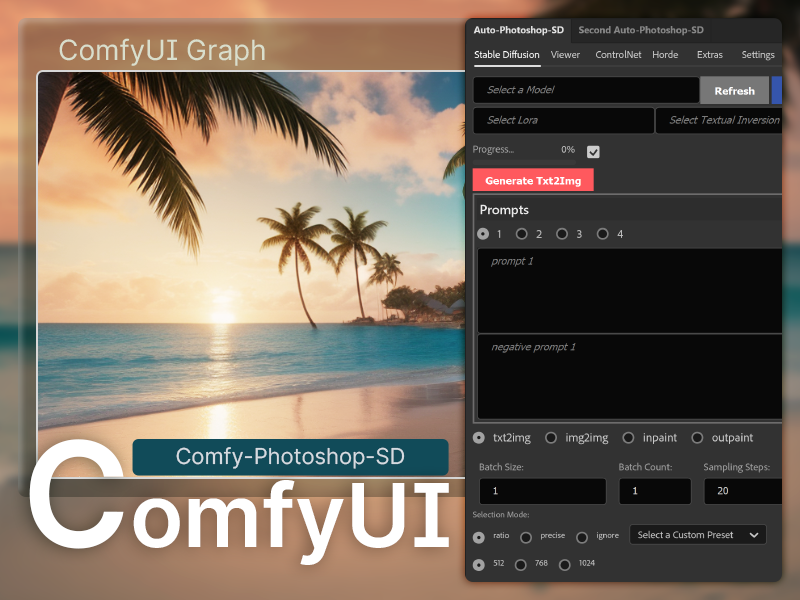Viewport: 800px width, 600px height.
Task: Select prompt slot 2
Action: tap(522, 233)
